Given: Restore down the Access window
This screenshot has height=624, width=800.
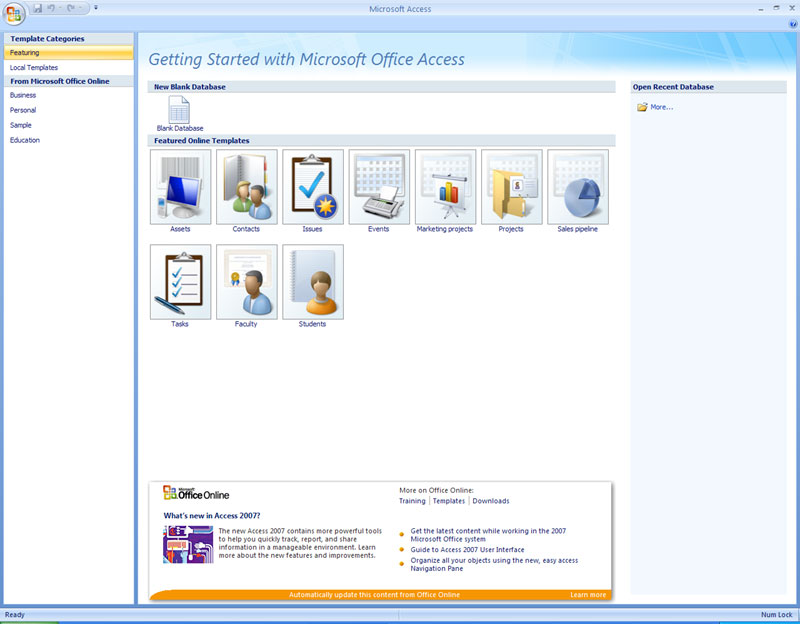Looking at the screenshot, I should pyautogui.click(x=776, y=8).
